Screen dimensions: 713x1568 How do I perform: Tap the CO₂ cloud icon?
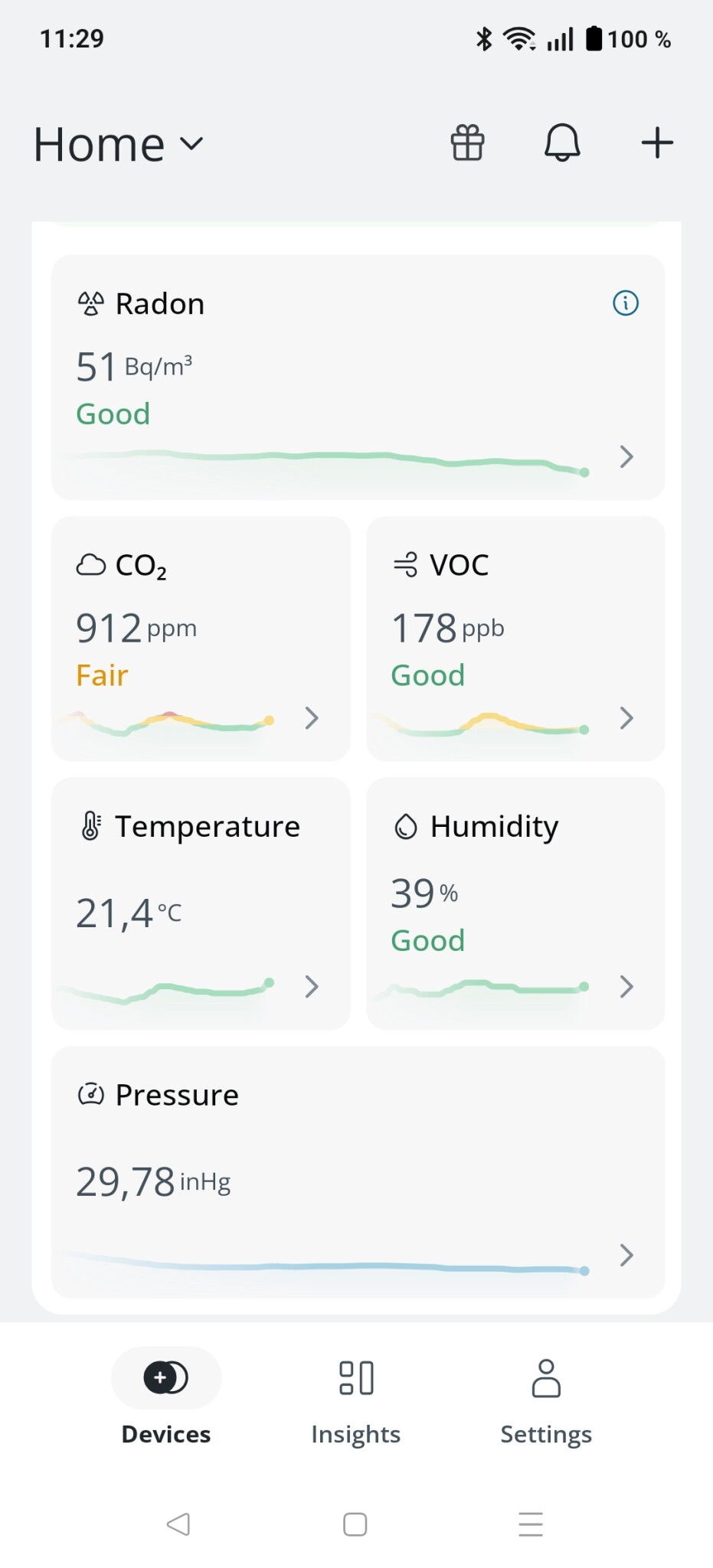click(90, 565)
